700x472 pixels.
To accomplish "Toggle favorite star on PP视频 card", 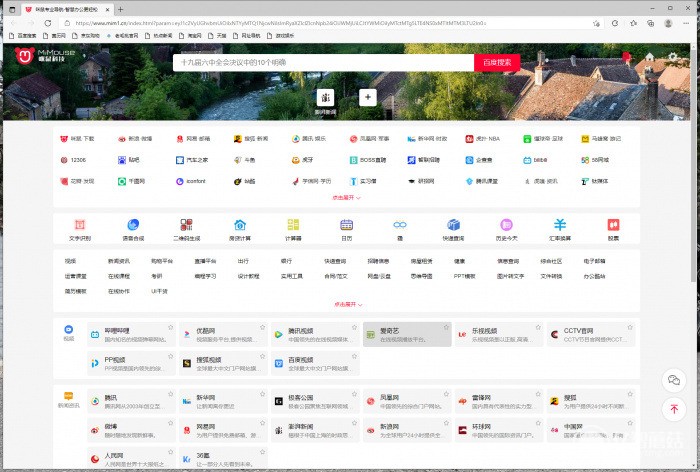I will [171, 356].
